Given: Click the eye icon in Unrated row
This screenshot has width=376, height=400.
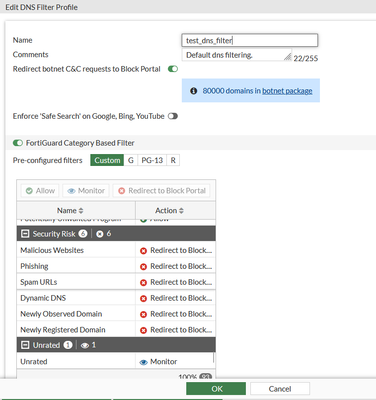Looking at the screenshot, I should [x=143, y=362].
